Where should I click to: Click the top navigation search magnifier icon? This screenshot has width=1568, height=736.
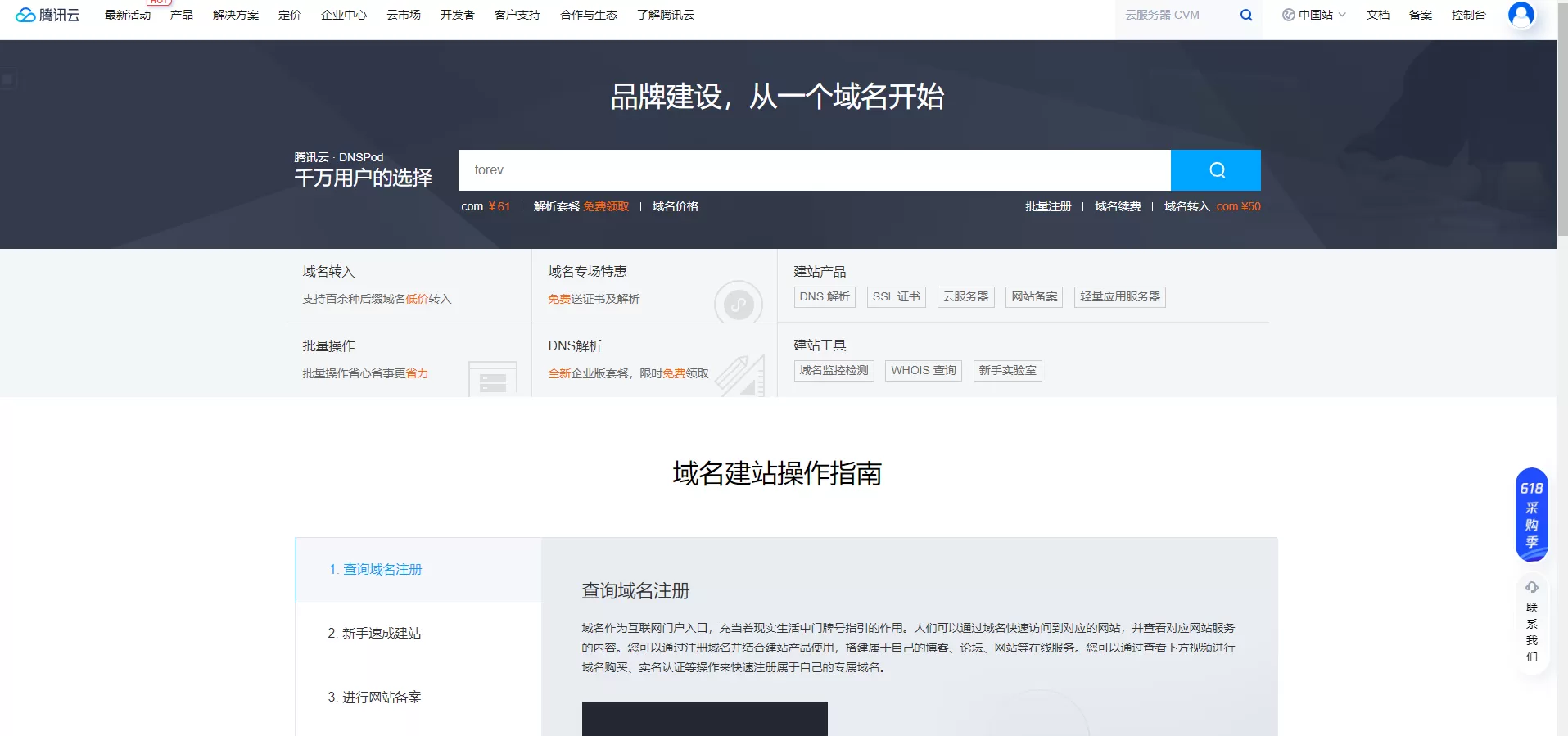point(1246,15)
